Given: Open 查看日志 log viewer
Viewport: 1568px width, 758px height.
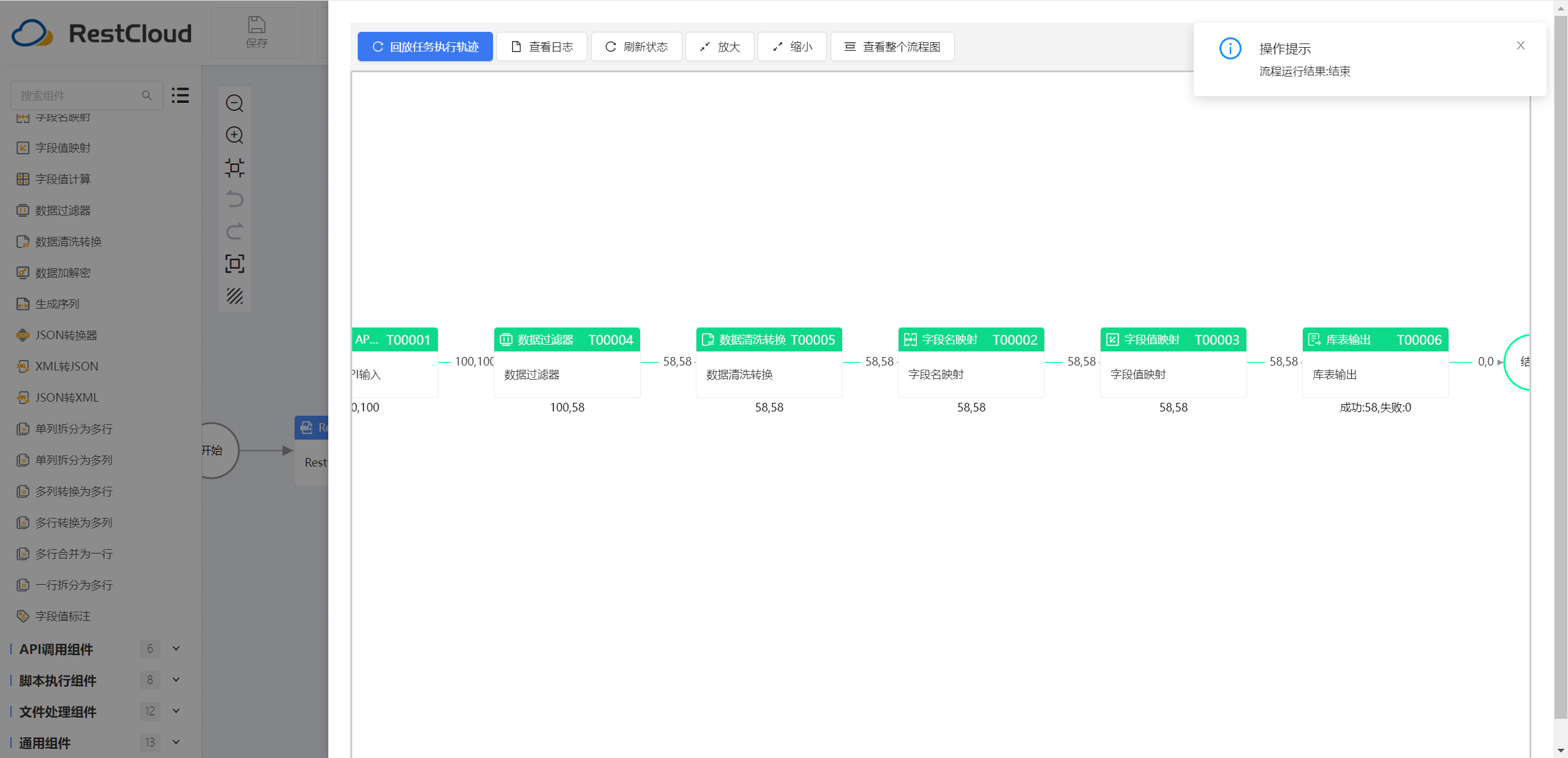Looking at the screenshot, I should [x=541, y=47].
